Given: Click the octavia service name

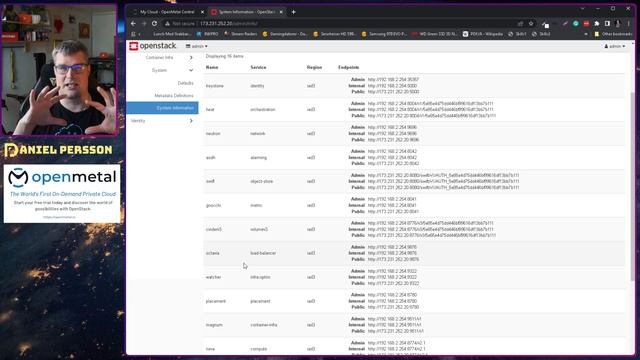Looking at the screenshot, I should pyautogui.click(x=213, y=253).
